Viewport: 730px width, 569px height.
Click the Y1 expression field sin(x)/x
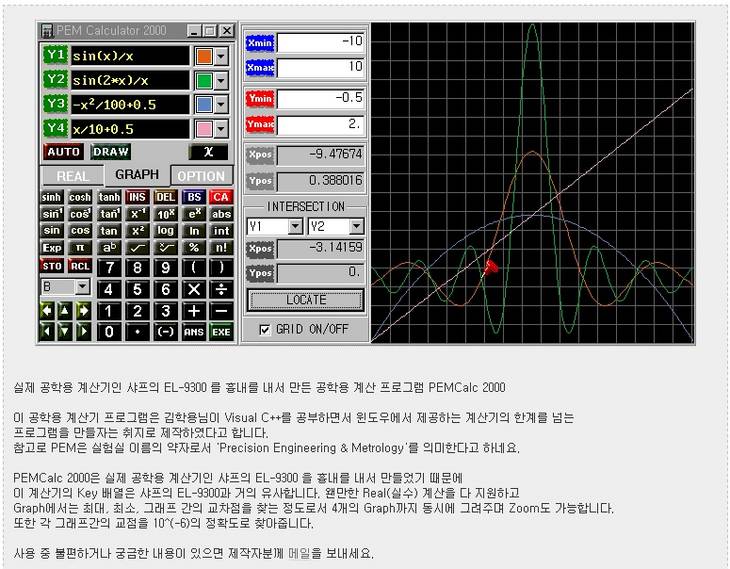130,56
